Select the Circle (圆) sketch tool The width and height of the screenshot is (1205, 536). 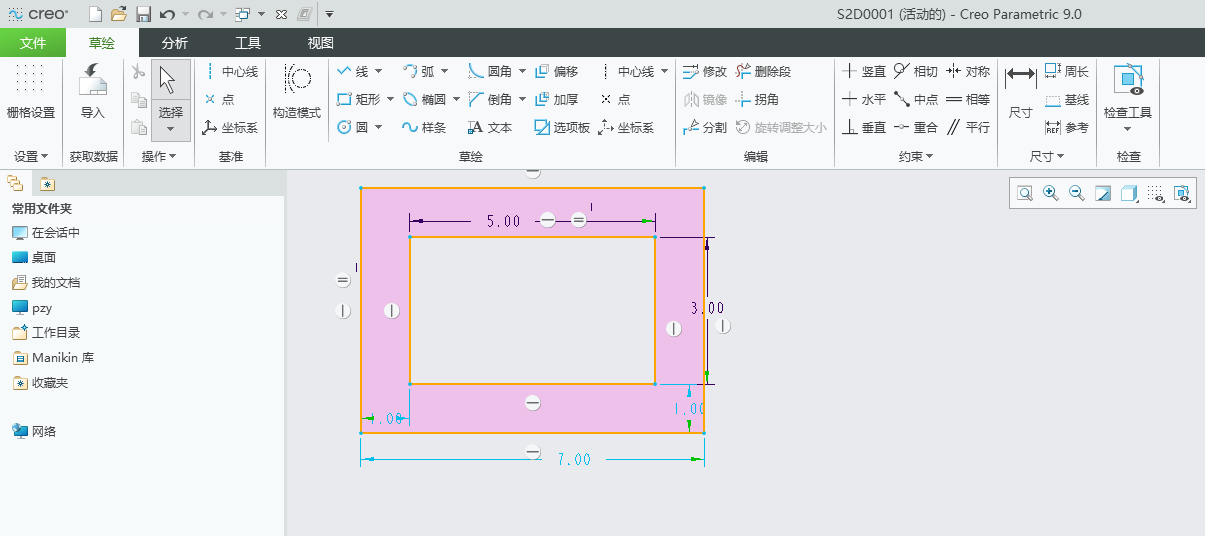point(353,128)
